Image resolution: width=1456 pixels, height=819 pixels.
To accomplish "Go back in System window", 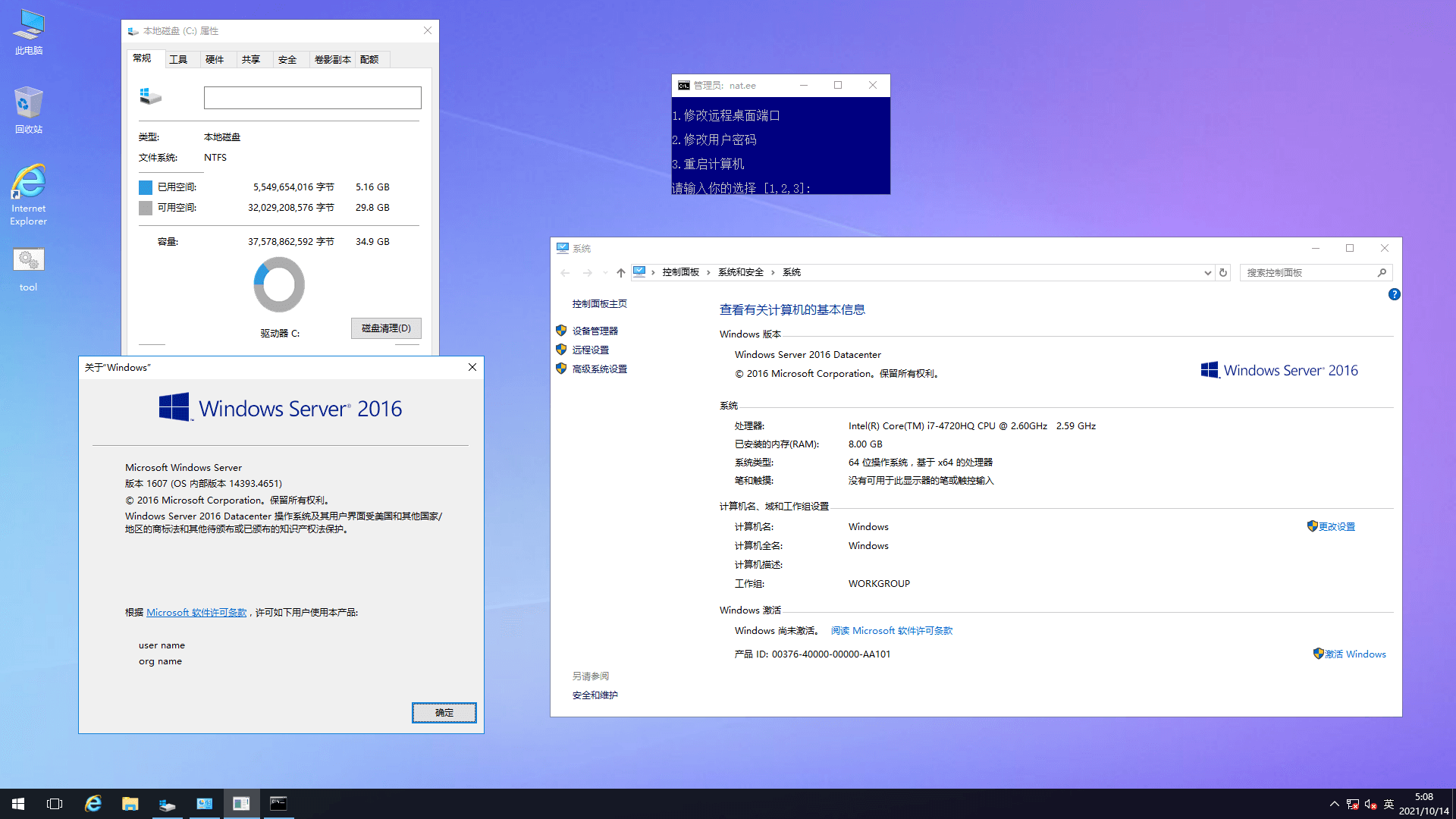I will point(565,272).
